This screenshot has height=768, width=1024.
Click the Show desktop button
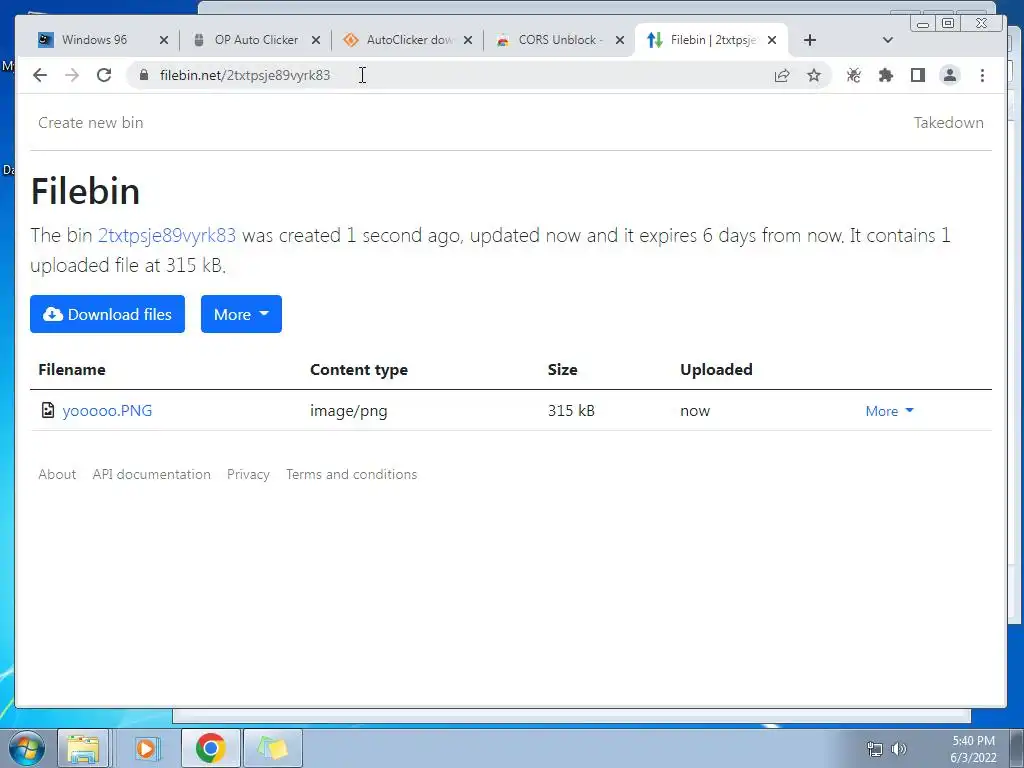click(1017, 748)
